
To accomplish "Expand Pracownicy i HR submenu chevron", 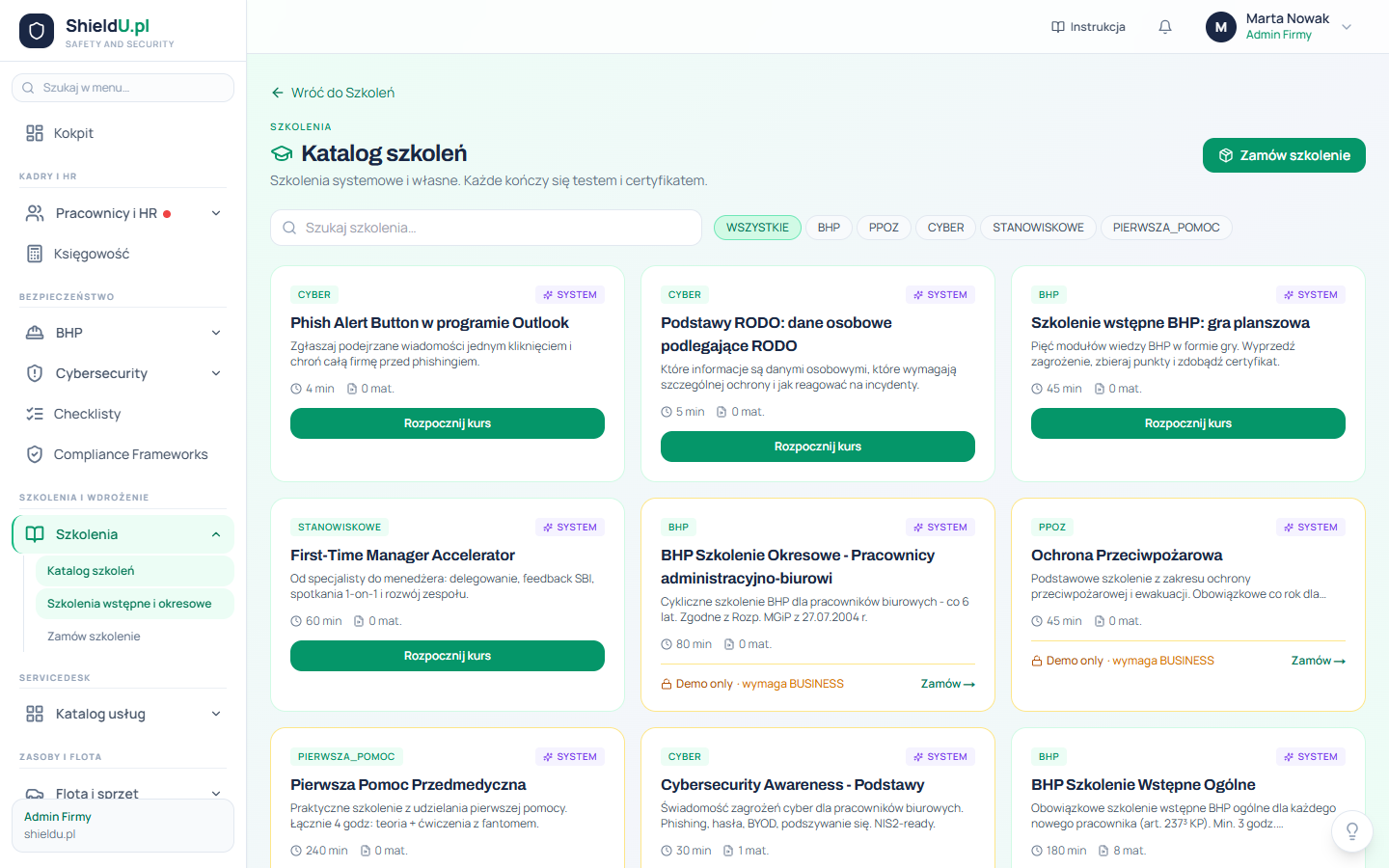I will [x=216, y=213].
